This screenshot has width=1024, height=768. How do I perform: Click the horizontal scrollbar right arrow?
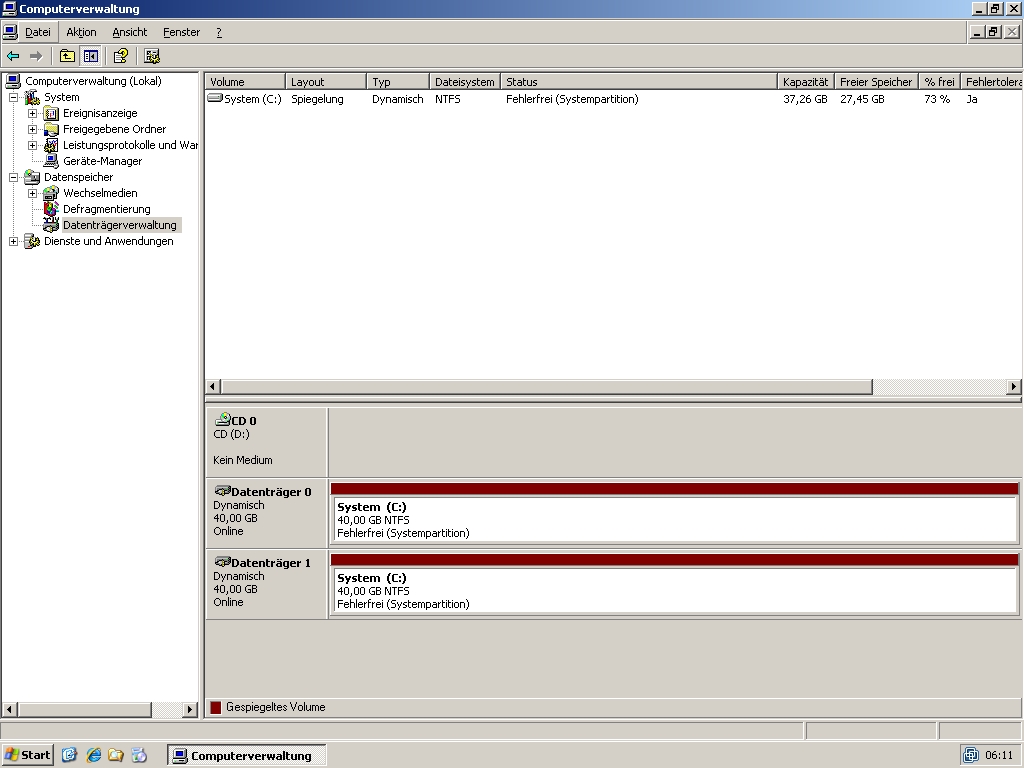pyautogui.click(x=1016, y=386)
